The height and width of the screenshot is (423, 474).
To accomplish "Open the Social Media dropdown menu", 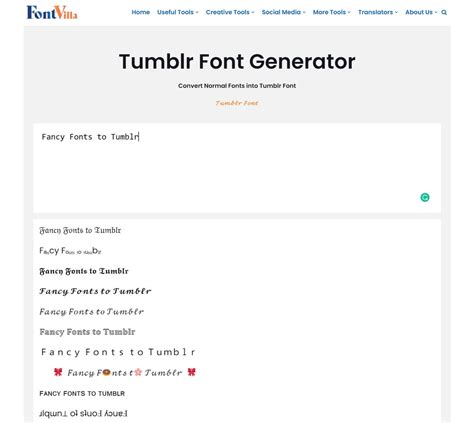I will [x=283, y=12].
